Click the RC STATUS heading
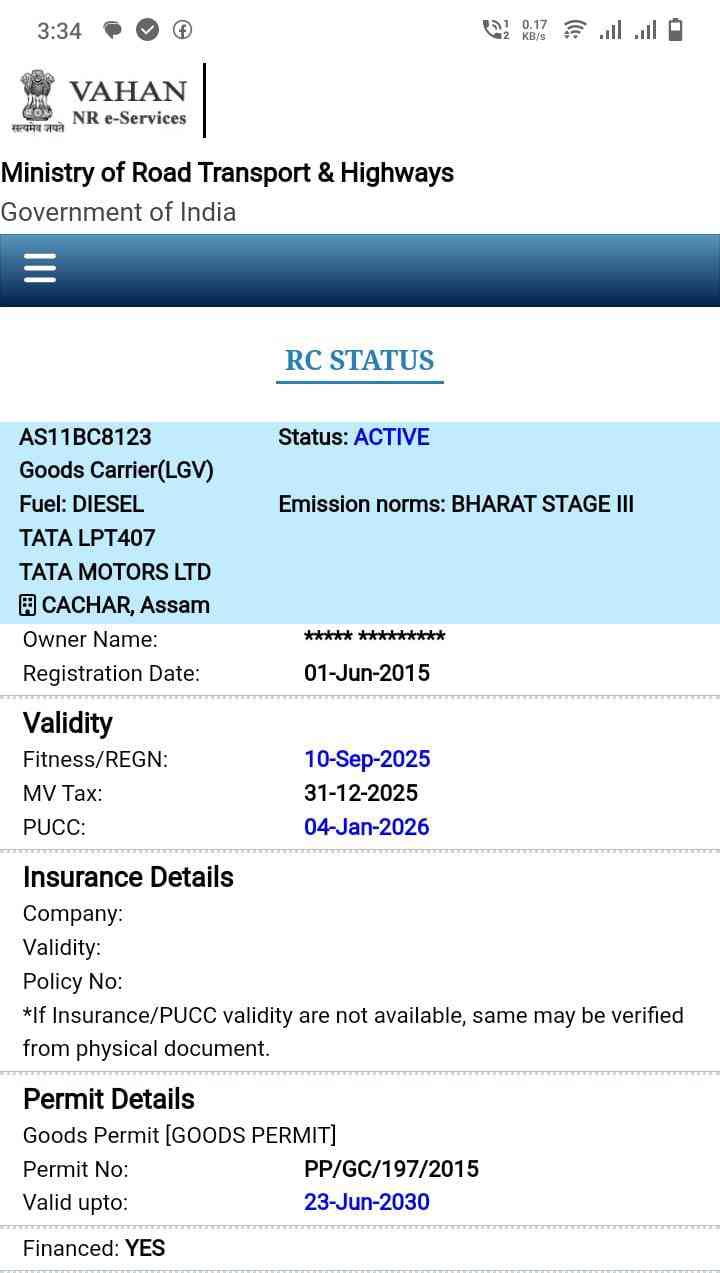This screenshot has width=720, height=1273. (359, 360)
